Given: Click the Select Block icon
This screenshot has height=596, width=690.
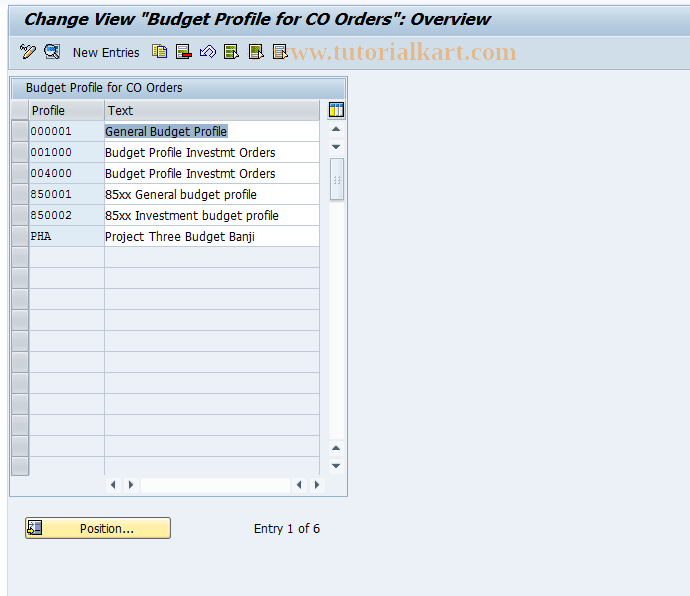Looking at the screenshot, I should [256, 52].
